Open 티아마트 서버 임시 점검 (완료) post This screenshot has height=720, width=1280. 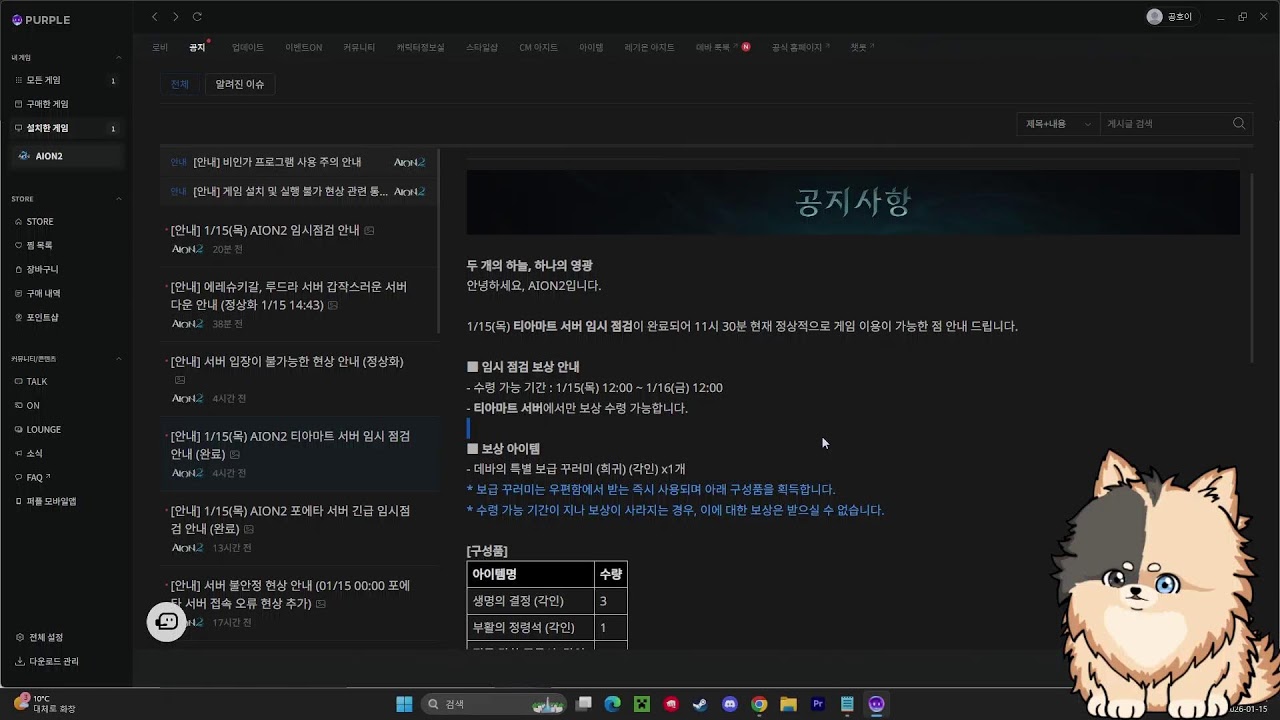pyautogui.click(x=298, y=454)
